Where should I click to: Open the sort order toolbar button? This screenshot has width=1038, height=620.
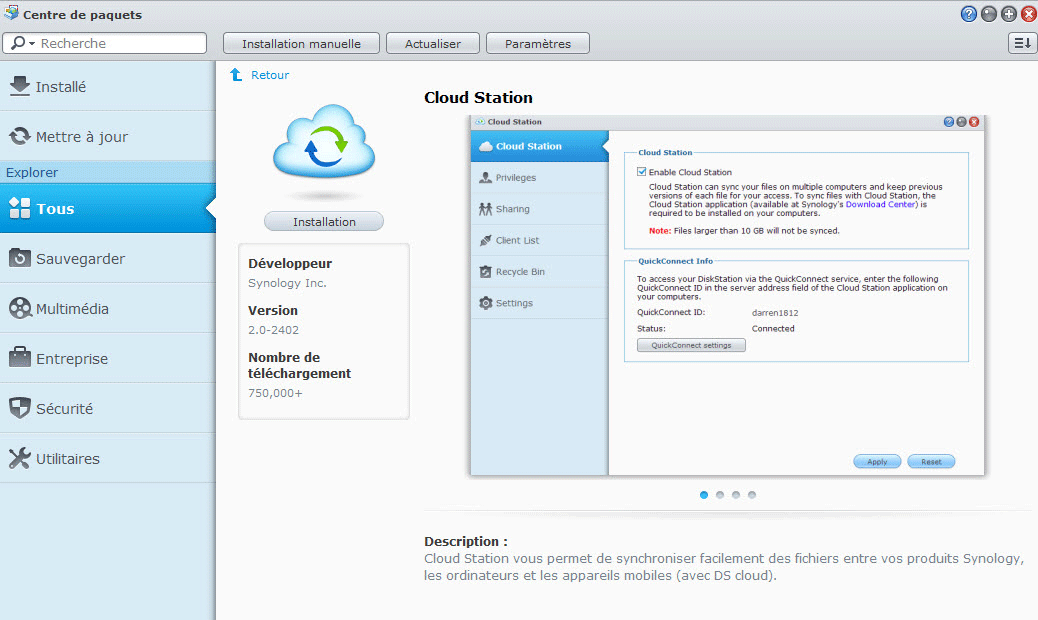pos(1022,43)
